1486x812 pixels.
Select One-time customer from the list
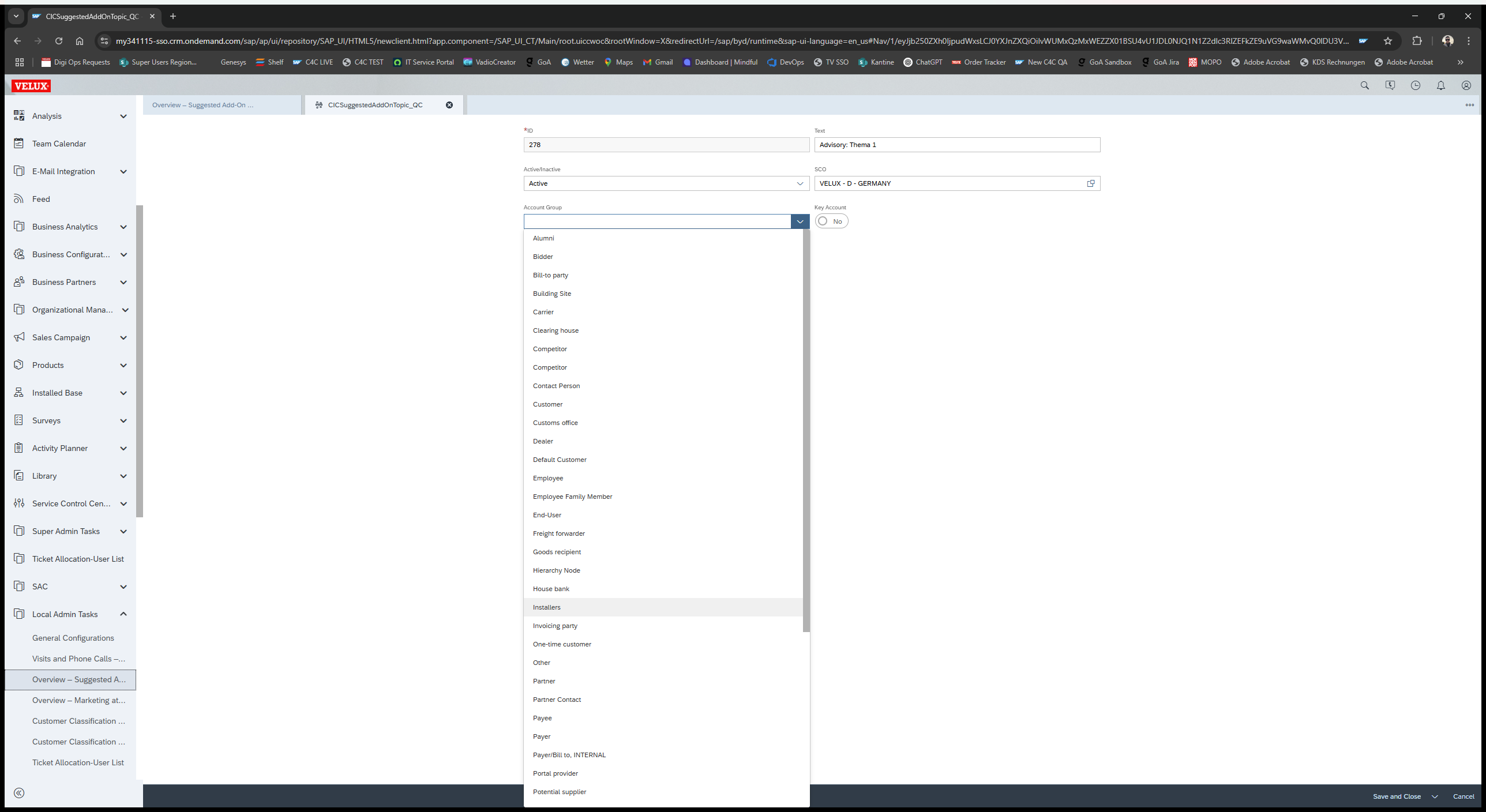coord(663,644)
